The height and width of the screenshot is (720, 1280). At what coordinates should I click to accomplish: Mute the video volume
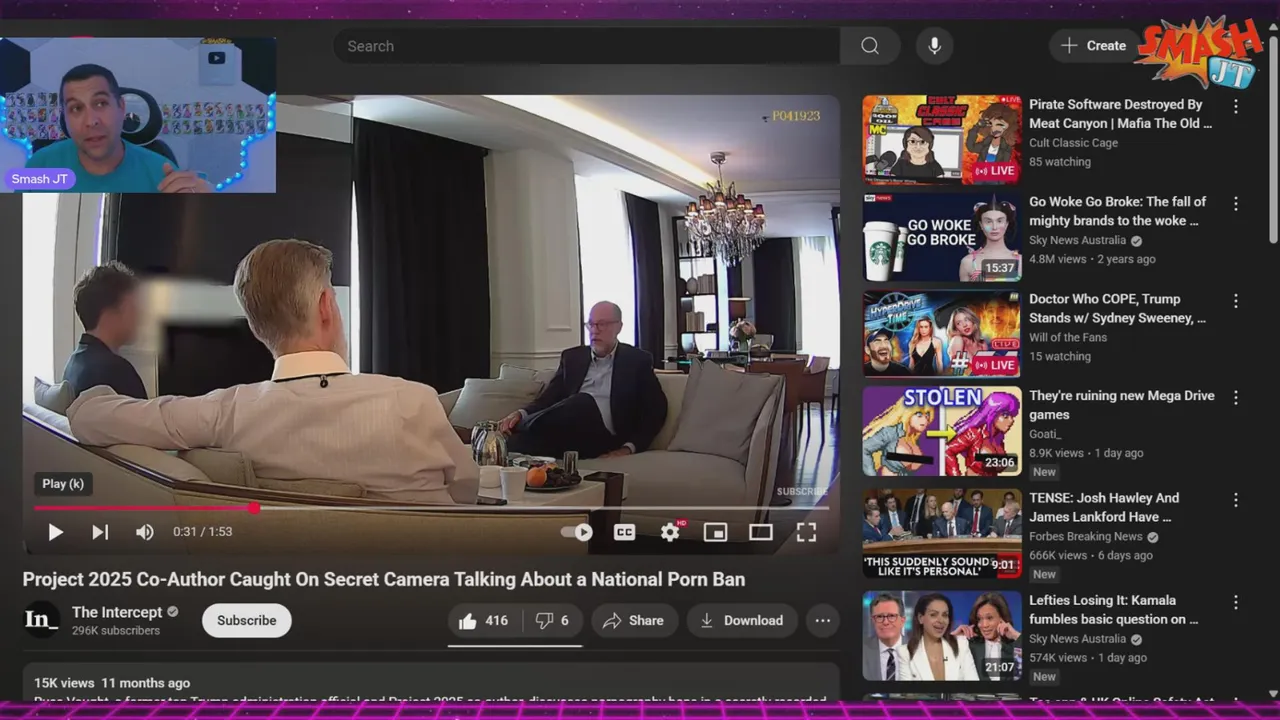145,532
